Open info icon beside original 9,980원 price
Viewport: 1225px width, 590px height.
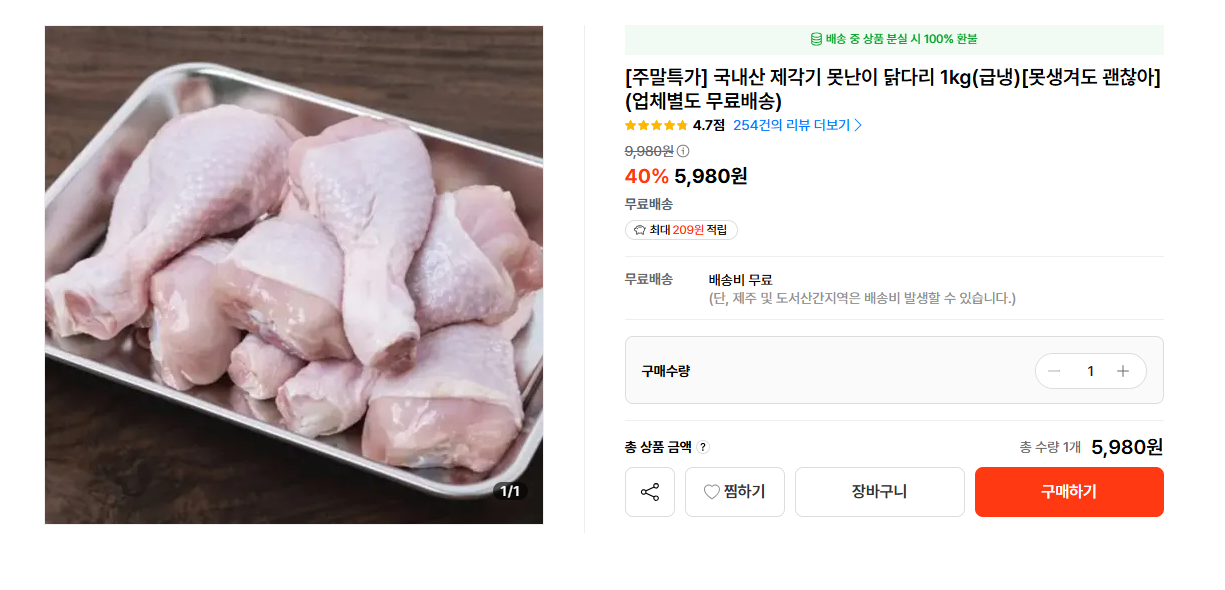tap(683, 151)
